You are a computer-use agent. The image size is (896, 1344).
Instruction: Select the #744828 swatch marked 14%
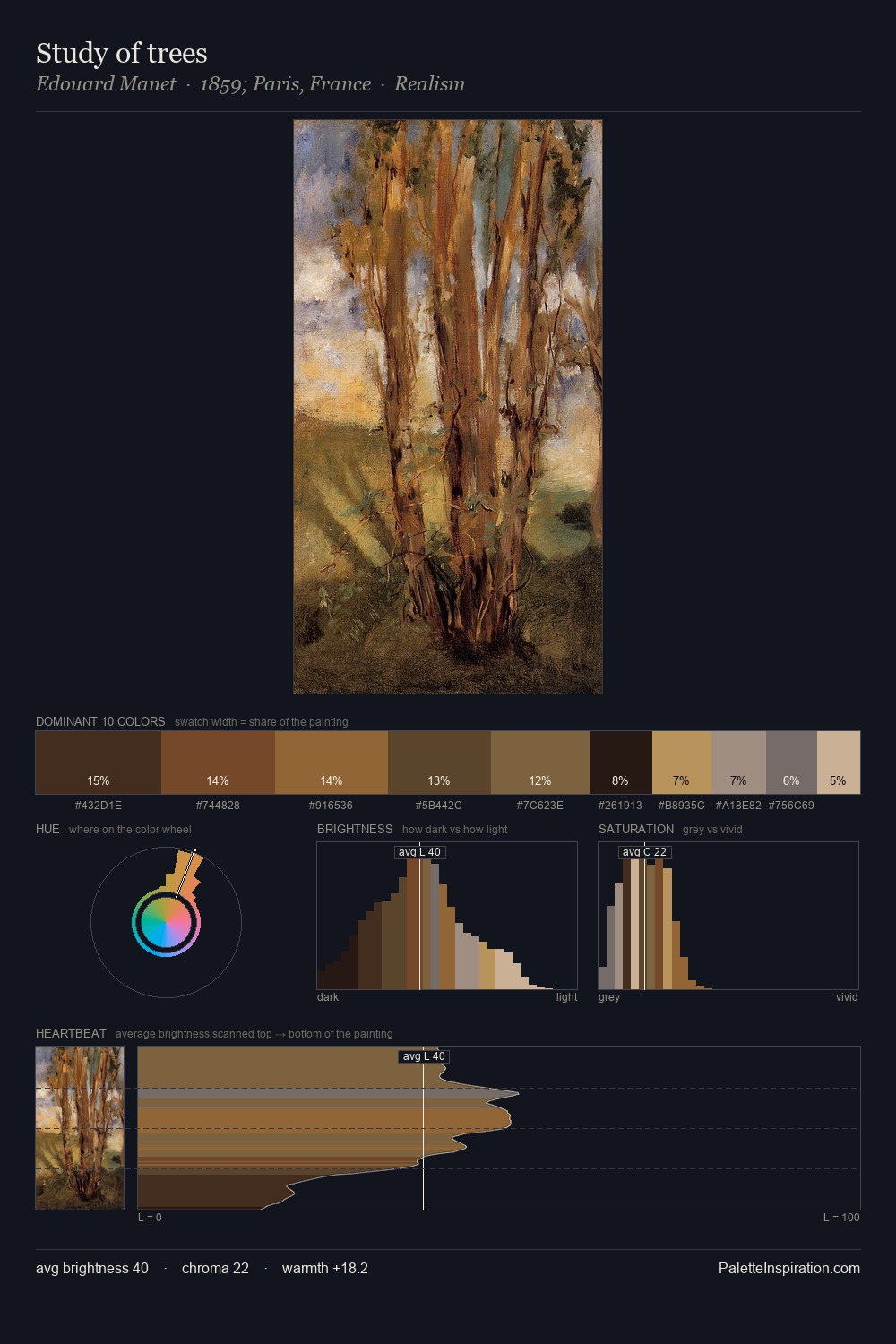point(218,762)
